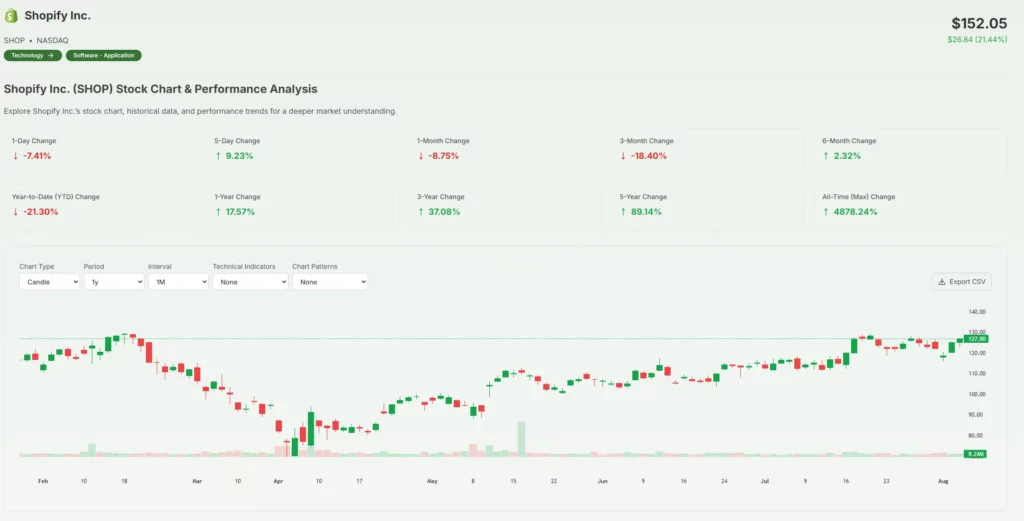Open the Period dropdown showing 1y
The width and height of the screenshot is (1024, 521).
[x=114, y=282]
